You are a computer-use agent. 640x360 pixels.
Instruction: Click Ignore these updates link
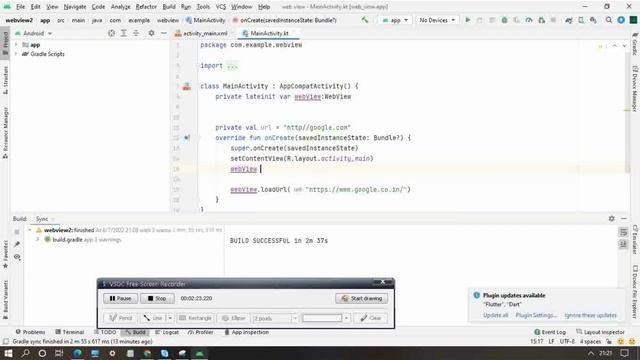coord(591,315)
